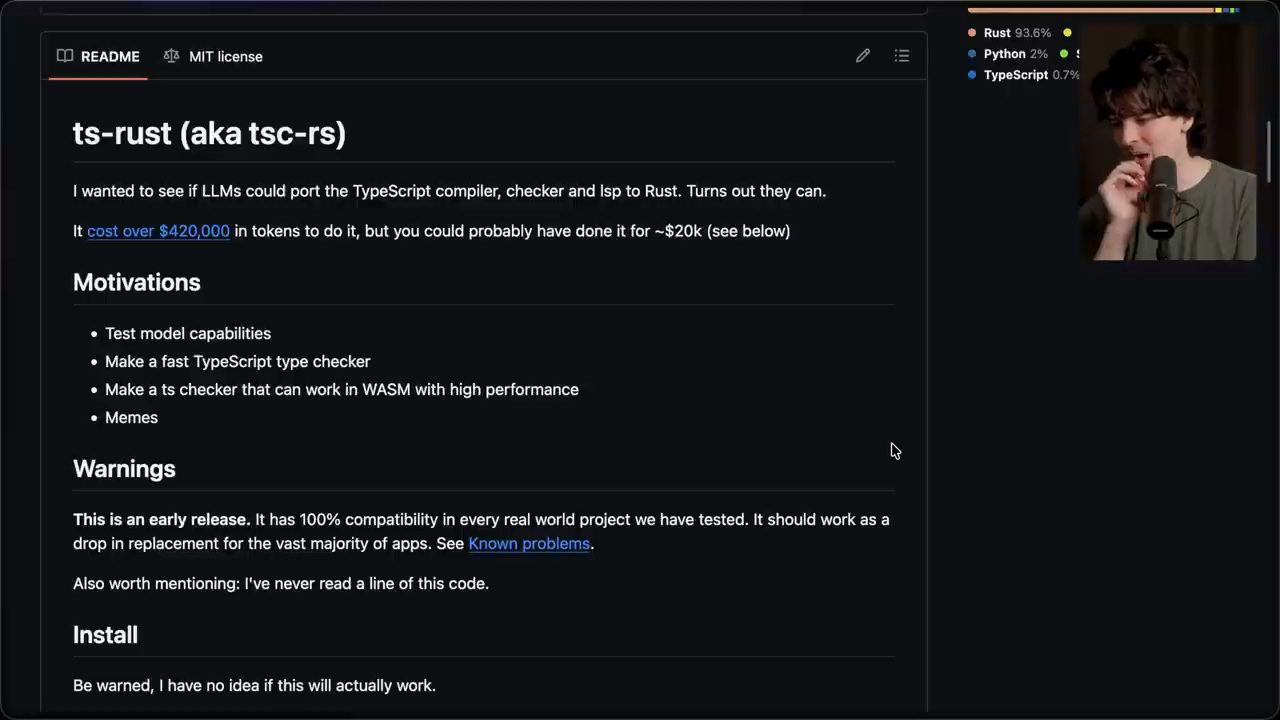Select the Rust 93.6% language entry
The width and height of the screenshot is (1280, 720).
click(1010, 33)
